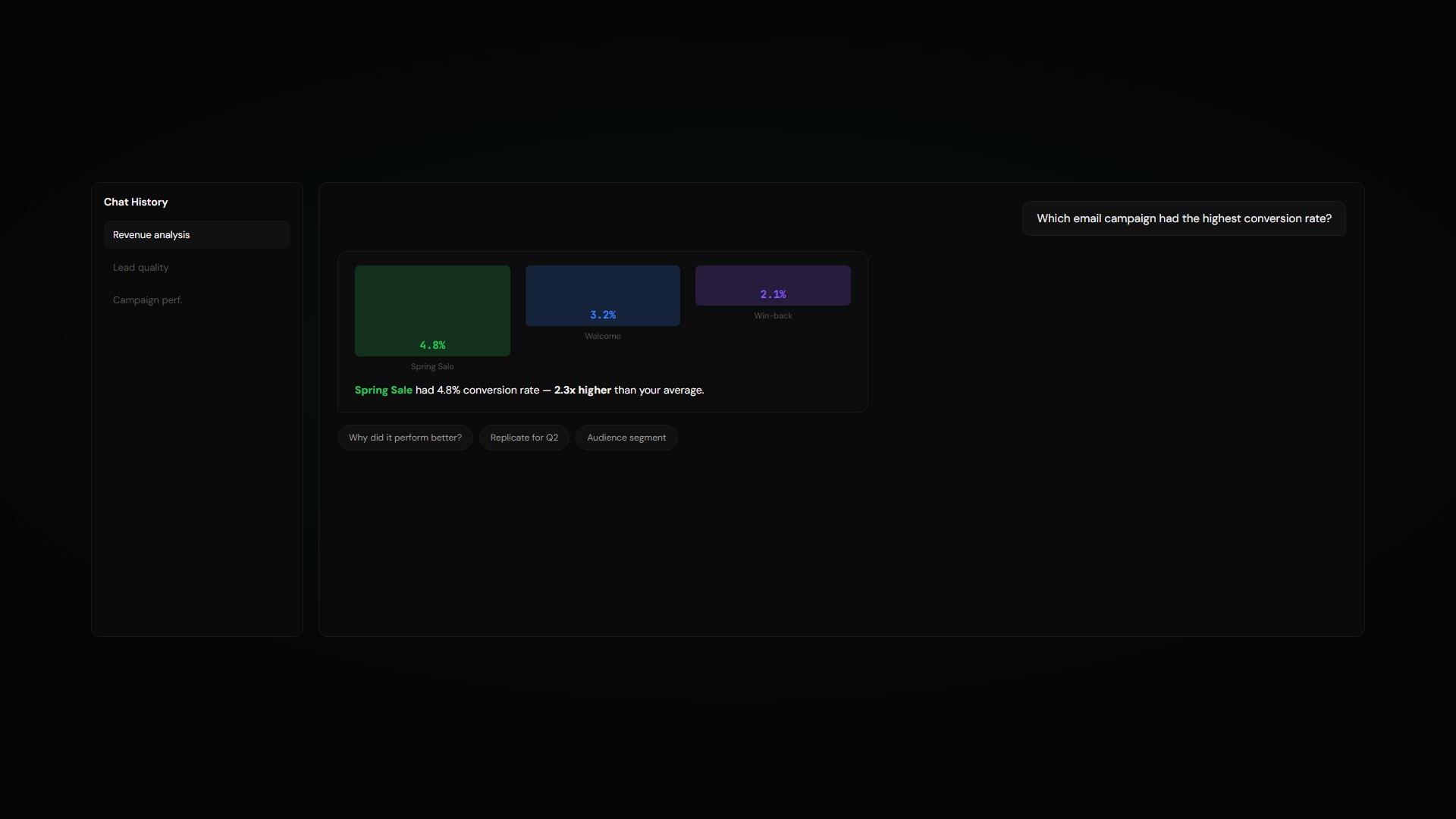Click the bold 2.3x higher text
This screenshot has width=1456, height=819.
pos(582,390)
